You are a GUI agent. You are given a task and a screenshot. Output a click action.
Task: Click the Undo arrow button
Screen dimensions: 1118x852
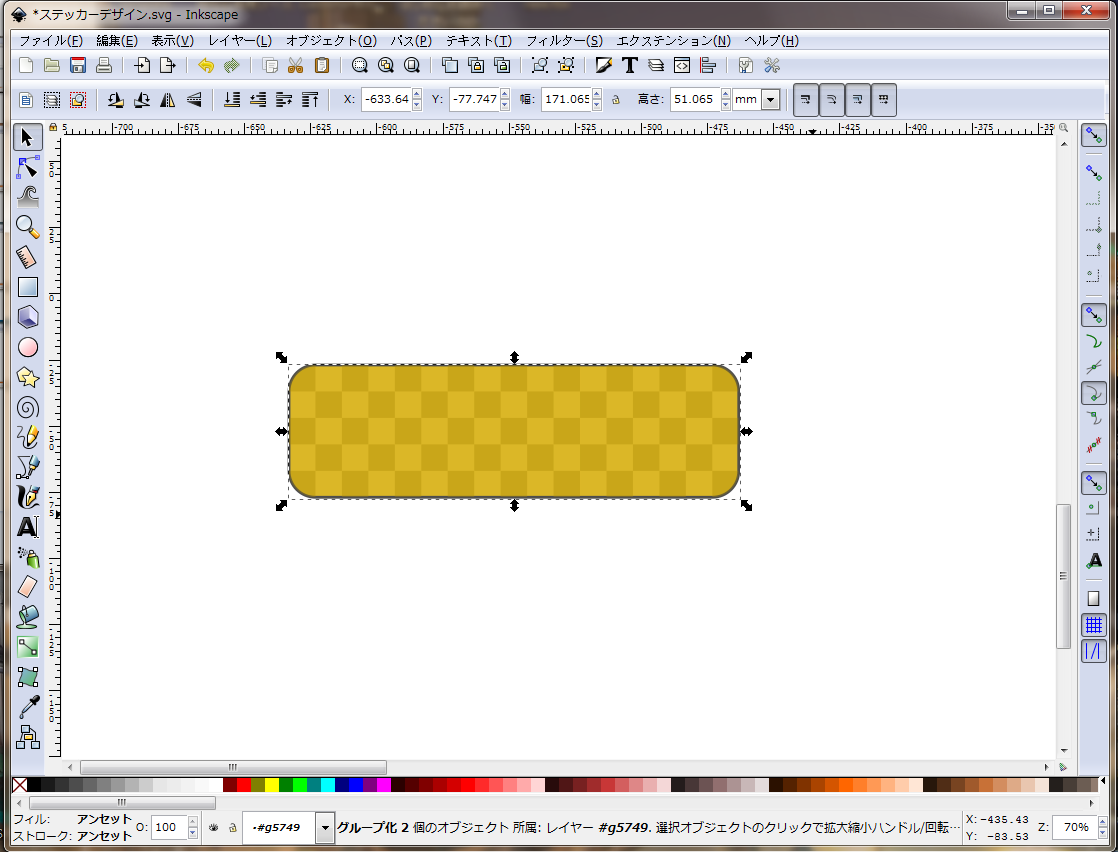pyautogui.click(x=205, y=66)
